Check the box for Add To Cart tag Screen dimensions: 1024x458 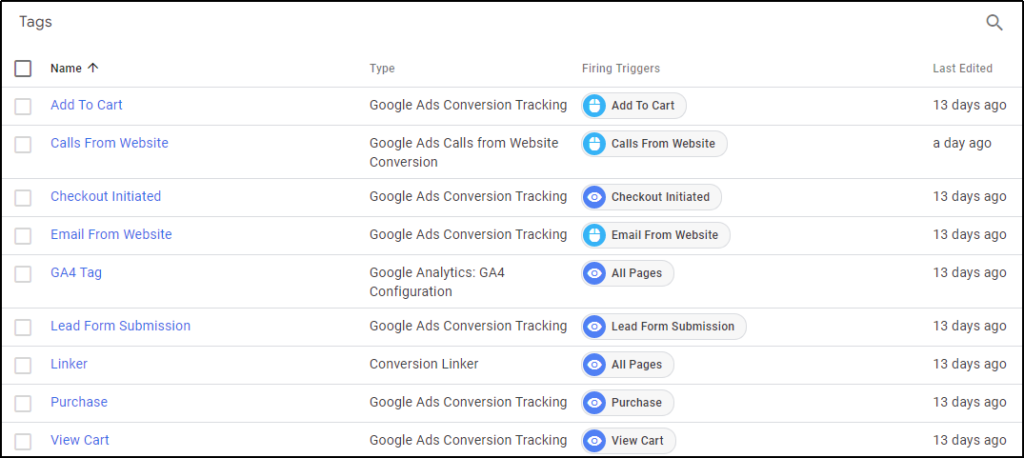23,106
